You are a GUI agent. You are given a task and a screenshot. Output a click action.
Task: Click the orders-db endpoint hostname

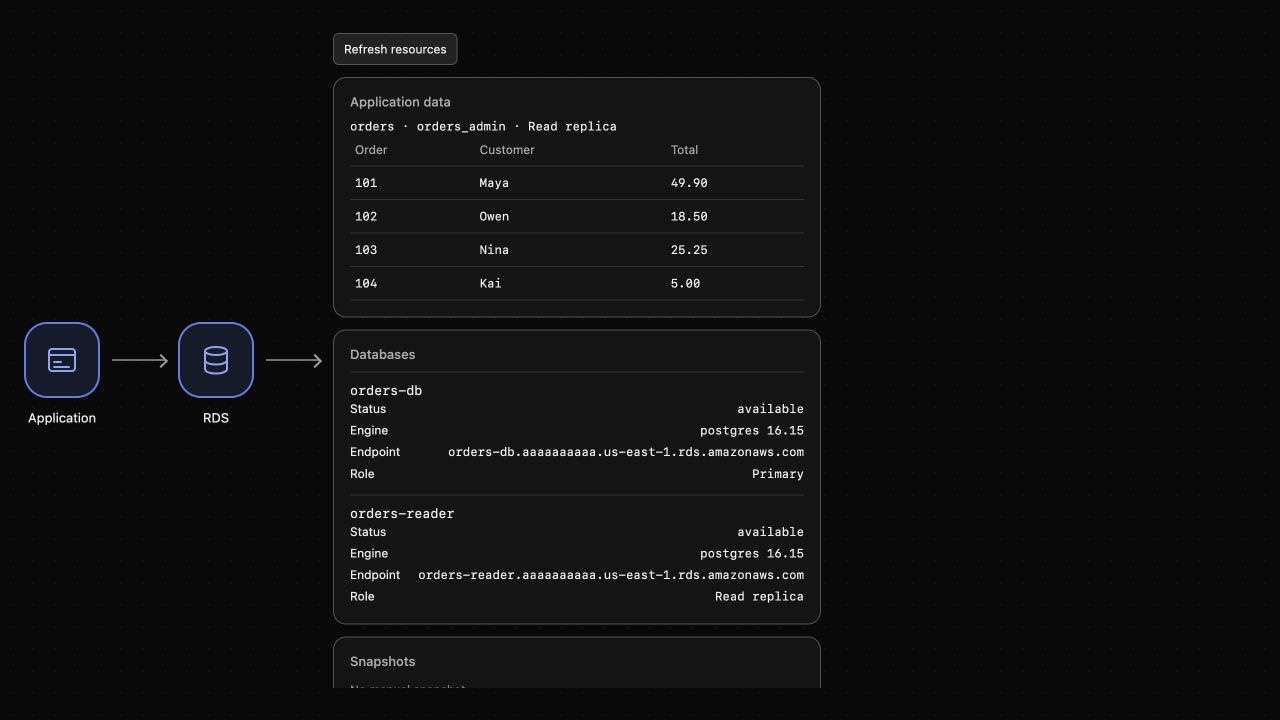click(626, 452)
